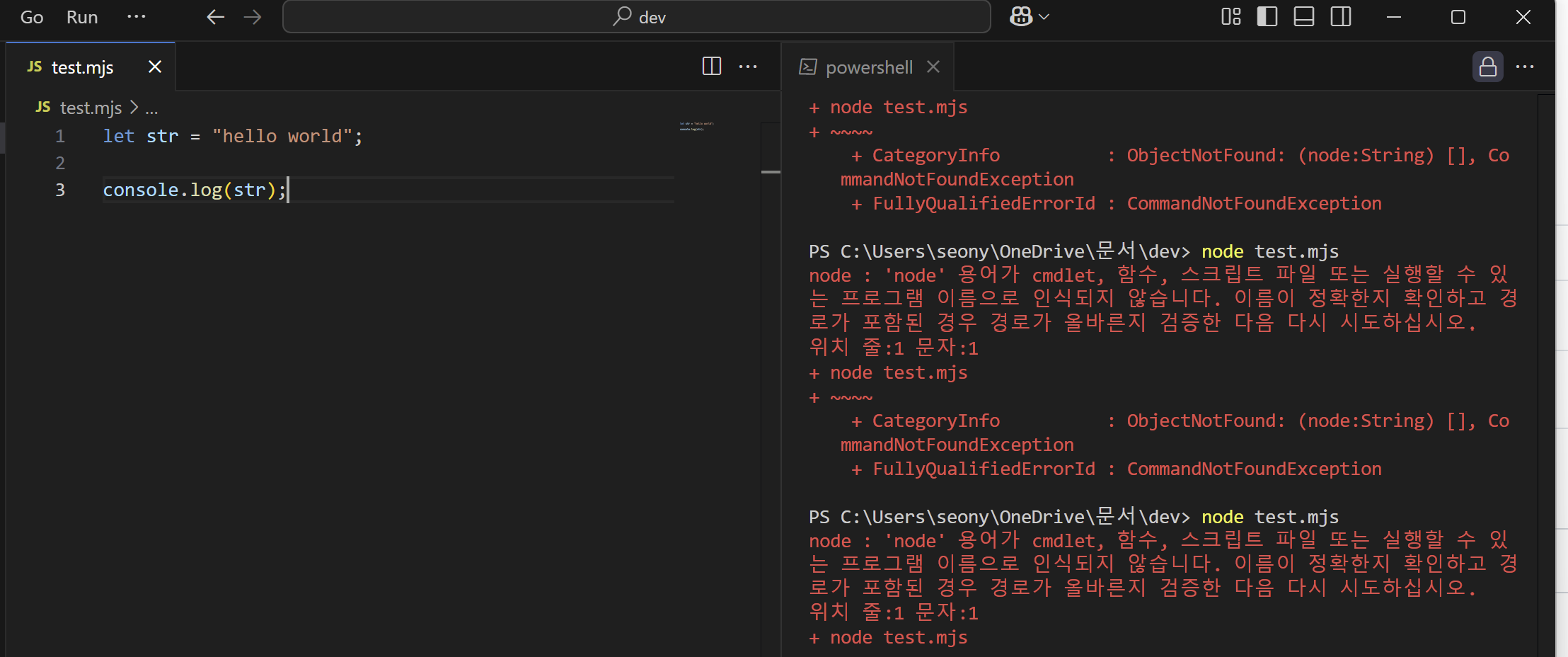Split the editor right
The width and height of the screenshot is (1568, 657).
click(x=712, y=67)
